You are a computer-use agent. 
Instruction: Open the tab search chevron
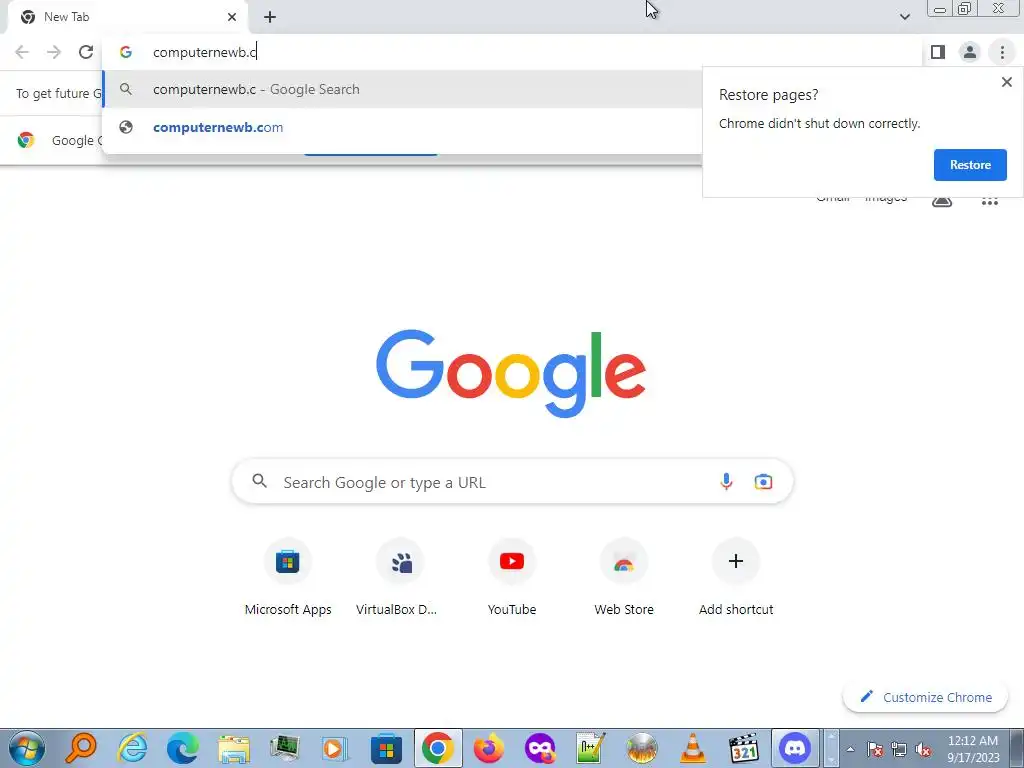[904, 17]
